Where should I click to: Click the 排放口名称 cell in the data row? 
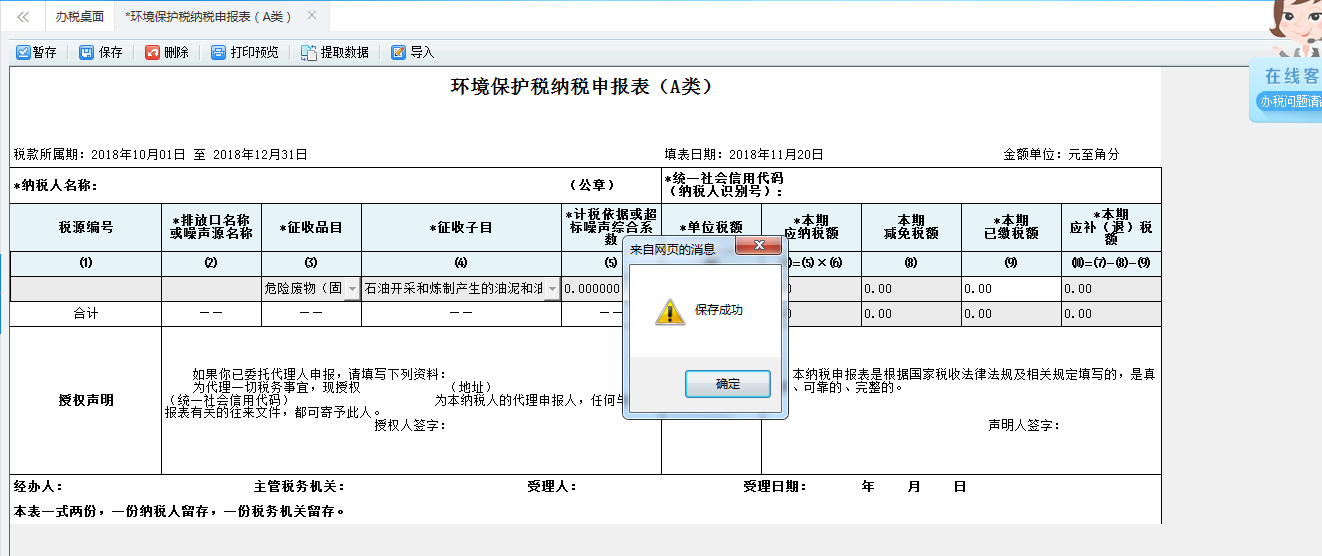coord(211,289)
